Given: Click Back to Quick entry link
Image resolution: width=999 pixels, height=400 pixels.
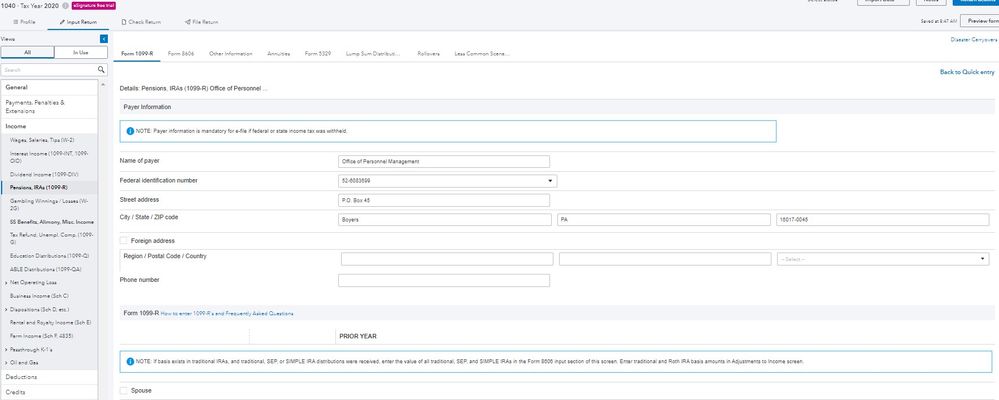Looking at the screenshot, I should coord(967,72).
